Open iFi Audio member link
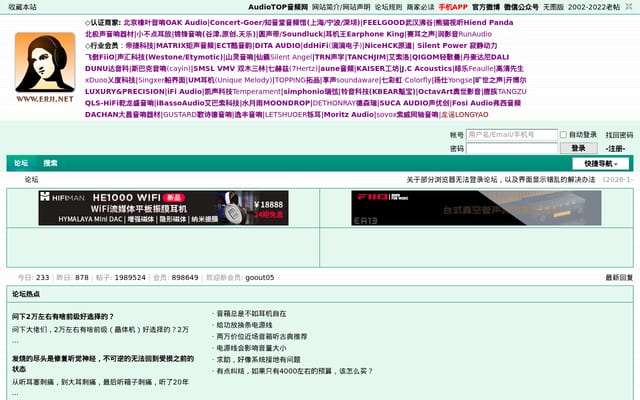Screen dimensions: 640x400 coord(184,91)
